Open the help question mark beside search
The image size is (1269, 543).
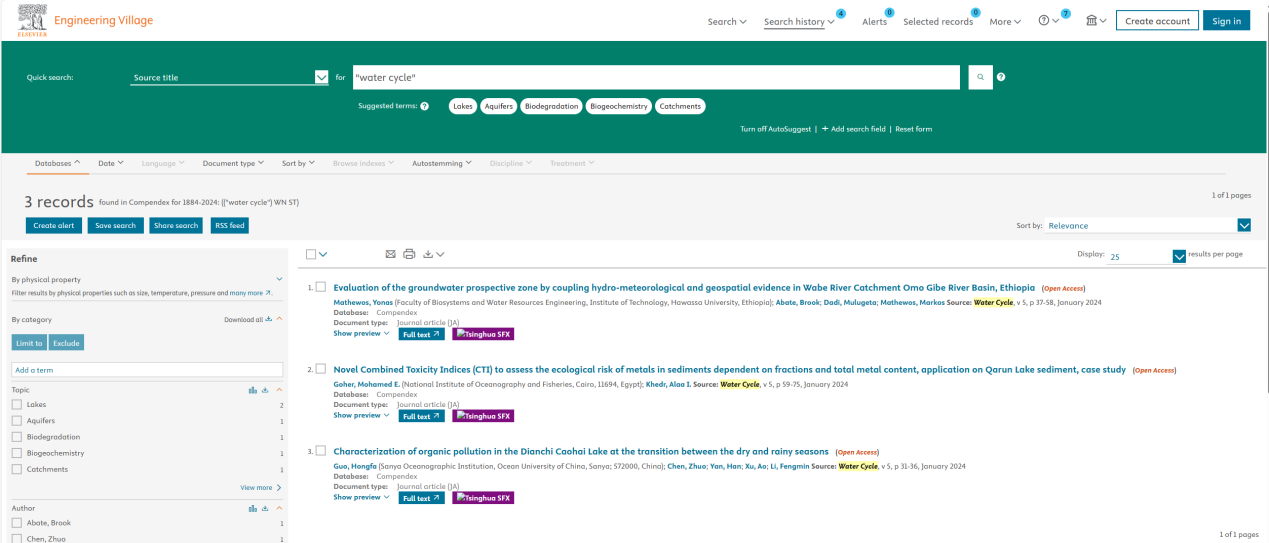point(1001,77)
